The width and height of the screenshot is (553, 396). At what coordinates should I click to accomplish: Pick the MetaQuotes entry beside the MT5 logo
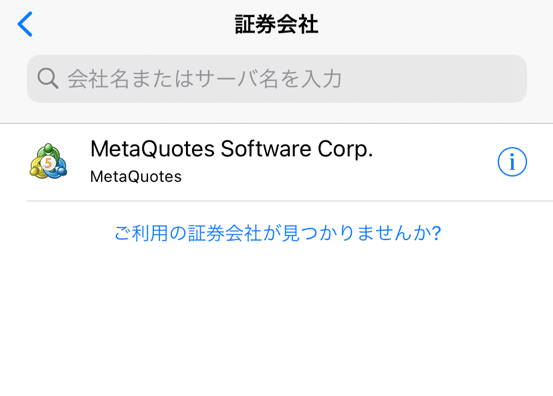276,162
